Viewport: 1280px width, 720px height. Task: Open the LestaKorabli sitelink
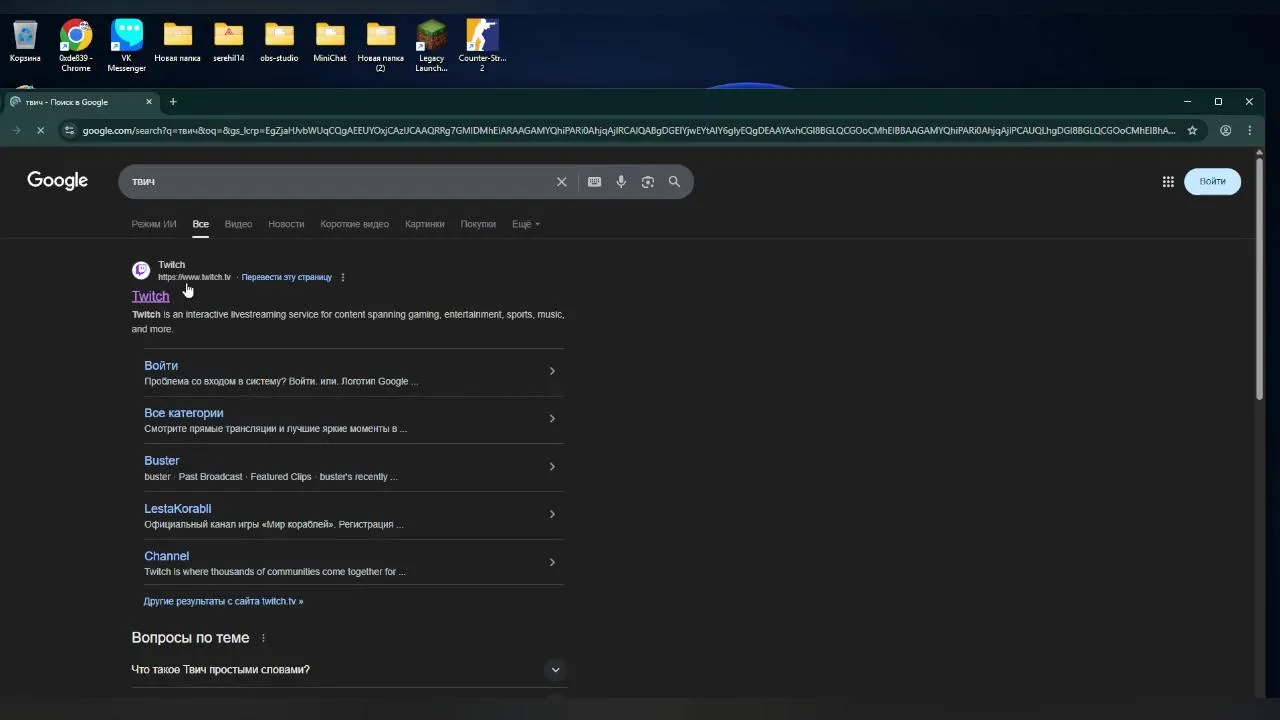click(x=177, y=509)
